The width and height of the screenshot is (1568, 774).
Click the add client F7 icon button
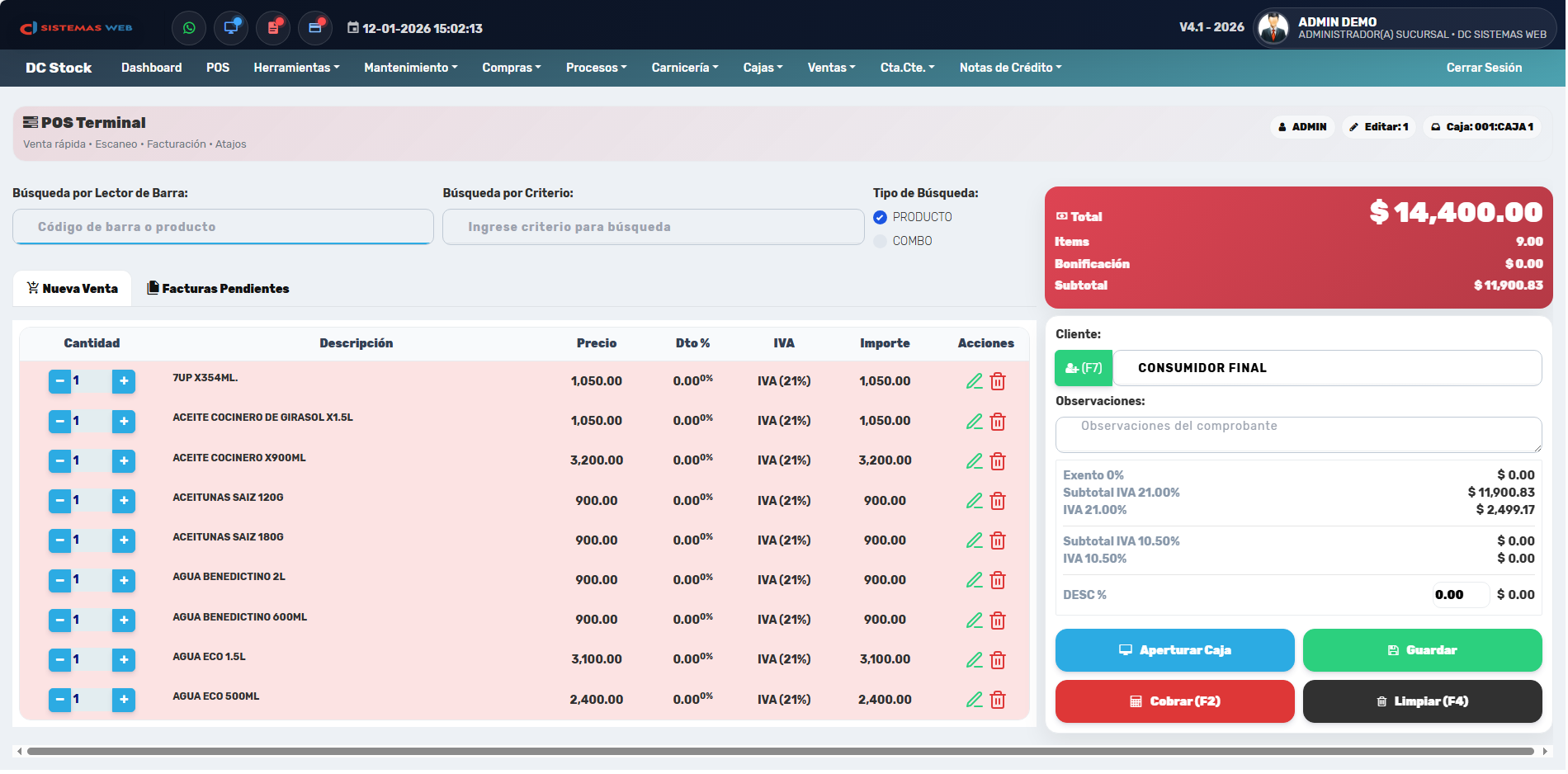coord(1084,368)
